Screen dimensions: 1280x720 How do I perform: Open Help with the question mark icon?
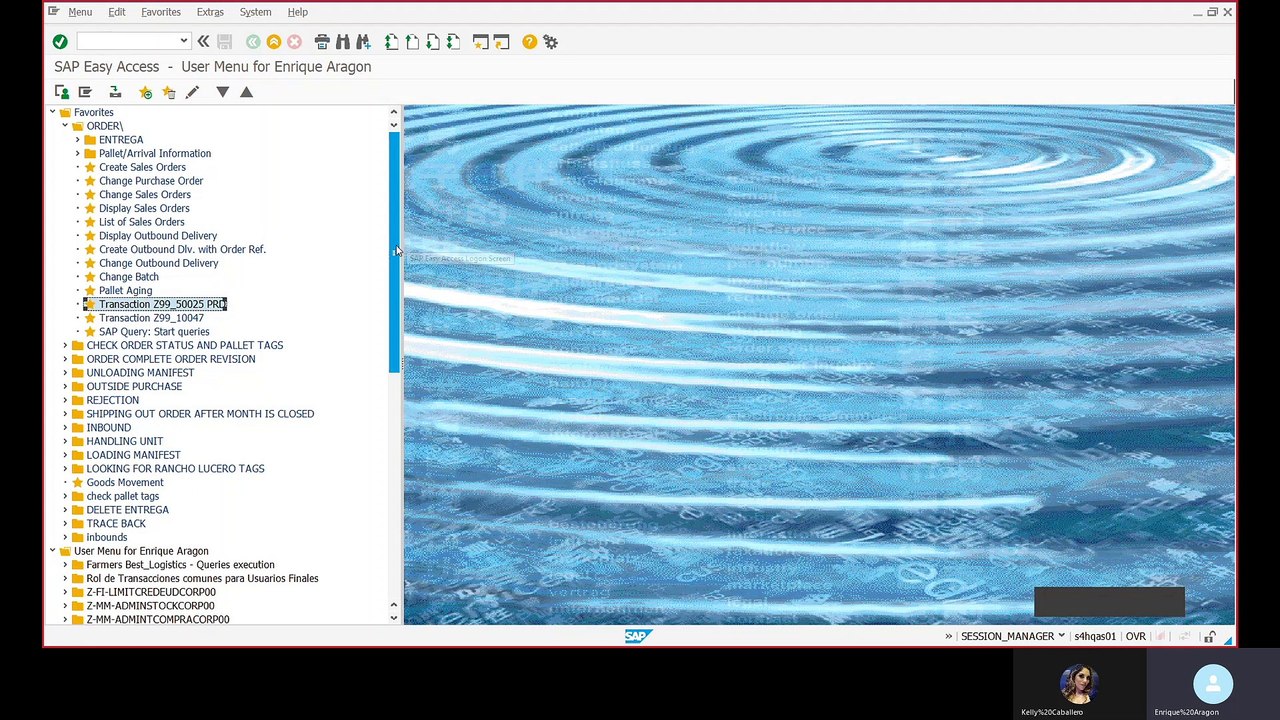click(x=529, y=42)
